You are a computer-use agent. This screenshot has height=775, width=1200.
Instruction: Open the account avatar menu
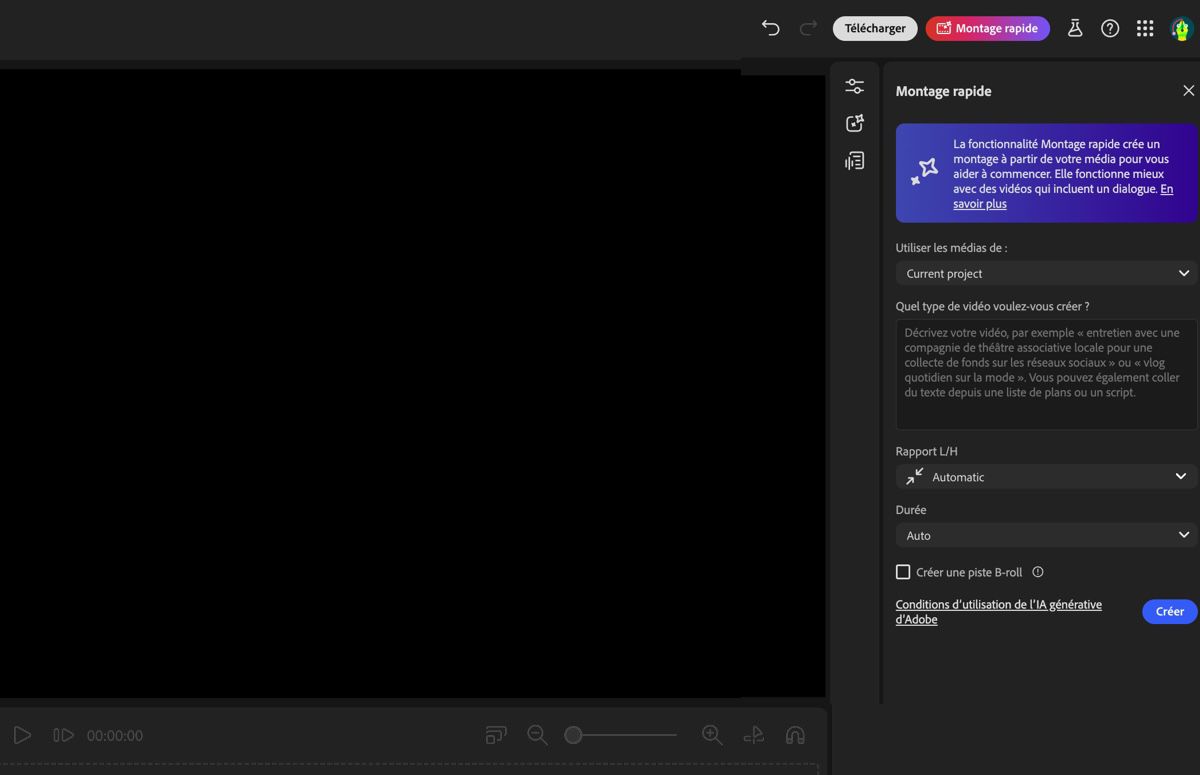(1181, 28)
